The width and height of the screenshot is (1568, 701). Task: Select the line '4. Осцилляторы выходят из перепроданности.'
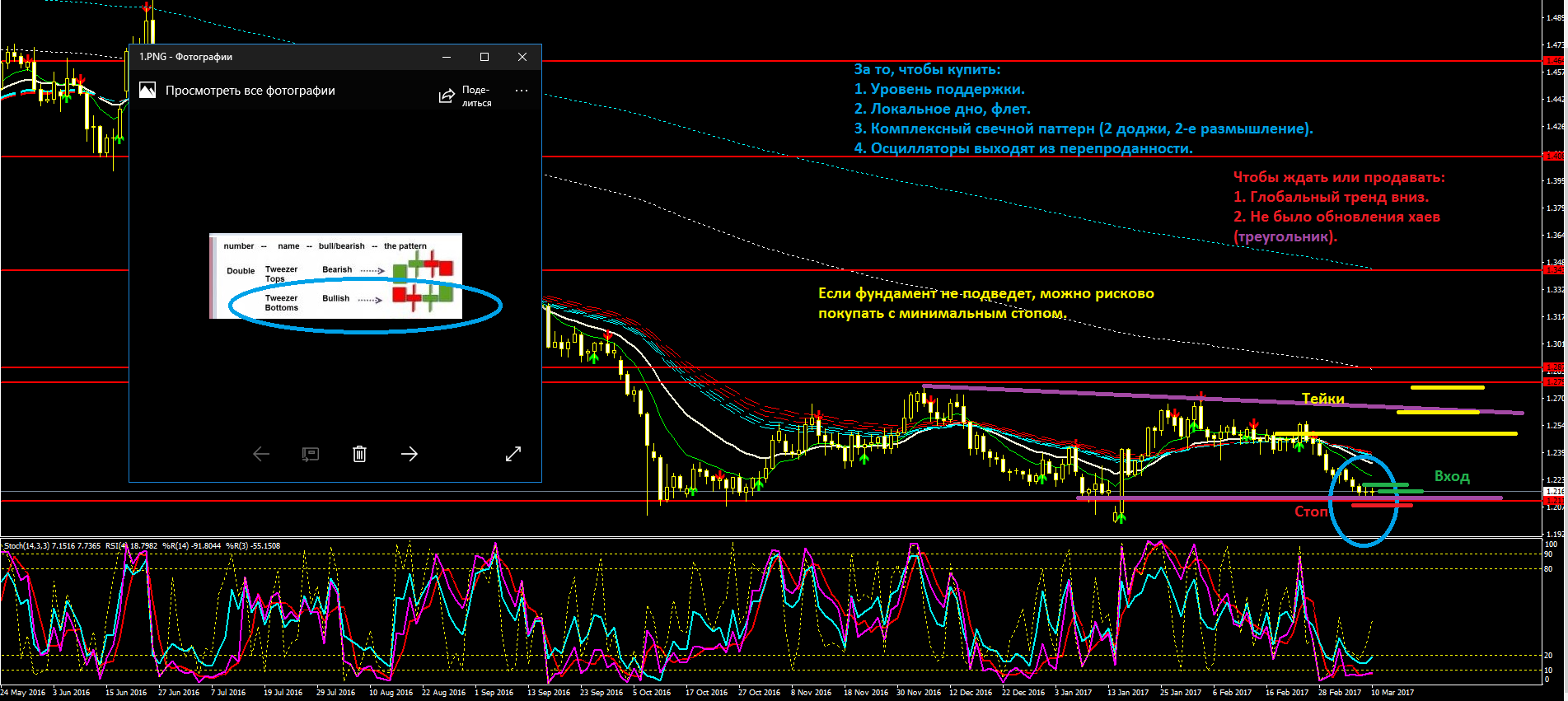(x=1023, y=148)
